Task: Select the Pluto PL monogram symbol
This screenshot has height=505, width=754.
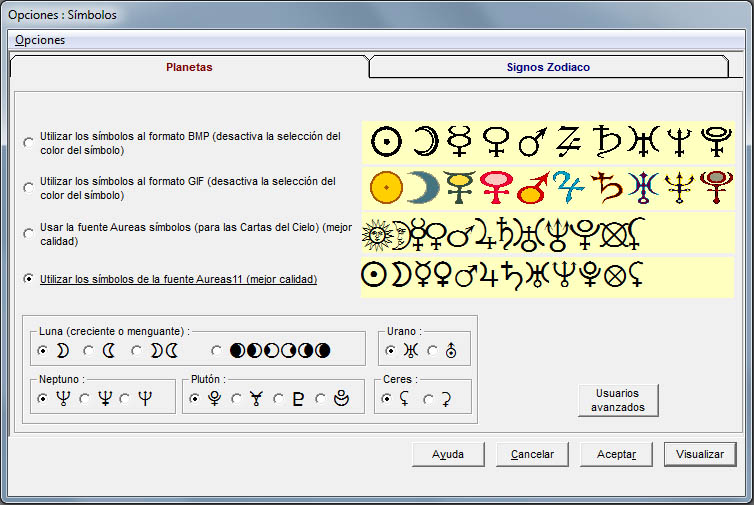Action: [279, 399]
